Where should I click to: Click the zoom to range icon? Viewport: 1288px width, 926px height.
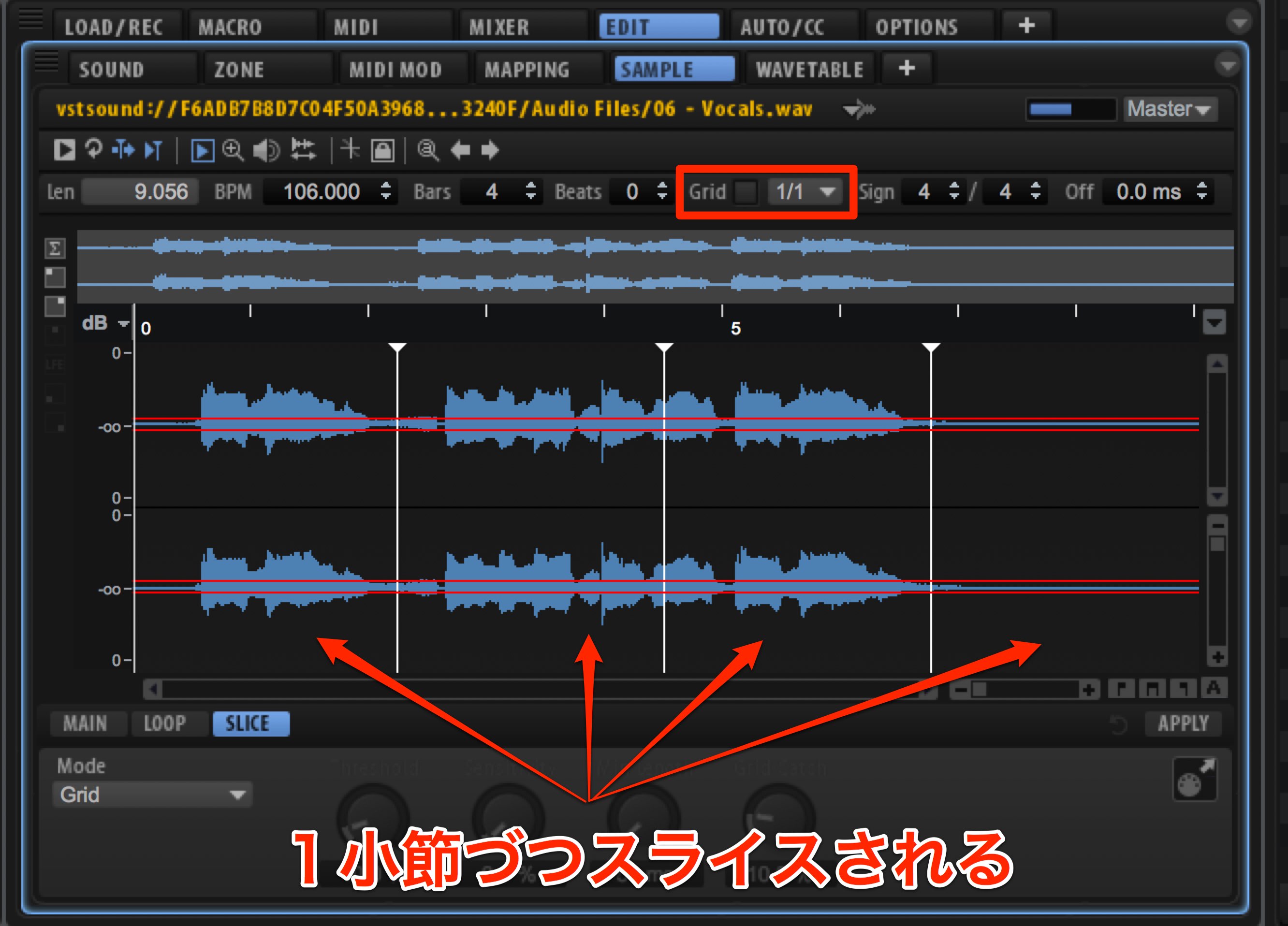tap(1152, 689)
